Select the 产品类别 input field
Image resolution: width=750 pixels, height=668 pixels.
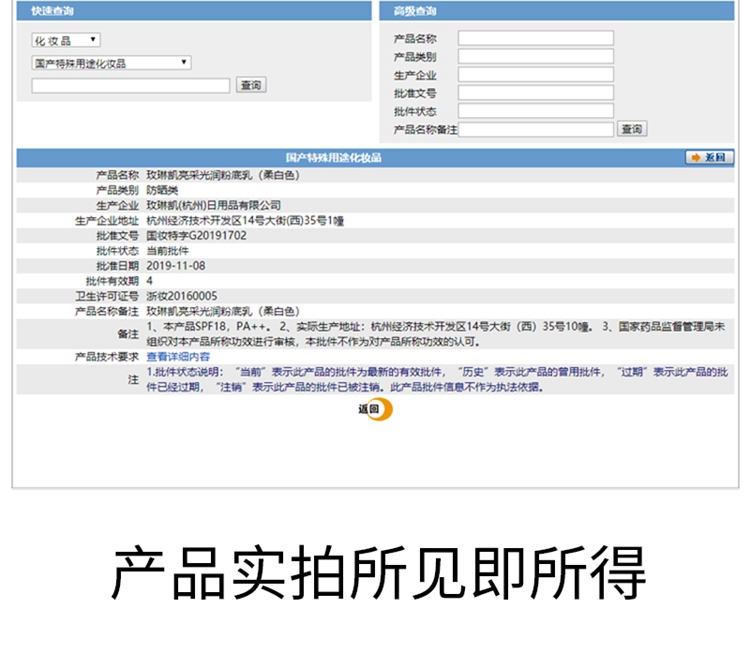(x=535, y=57)
